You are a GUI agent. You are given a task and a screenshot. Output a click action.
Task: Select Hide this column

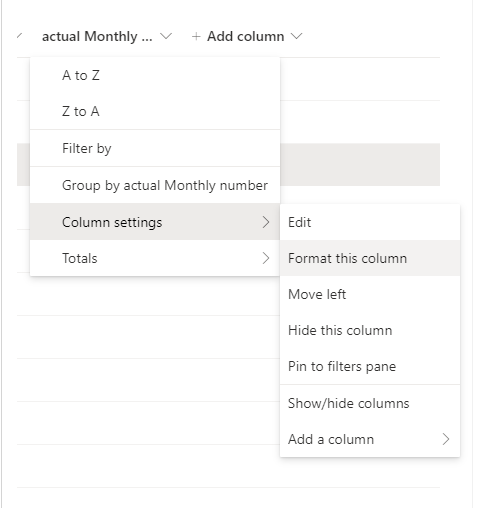370,330
